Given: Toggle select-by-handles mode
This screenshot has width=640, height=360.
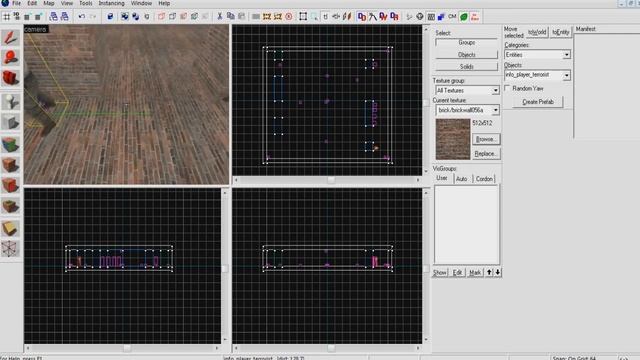Looking at the screenshot, I should [303, 17].
